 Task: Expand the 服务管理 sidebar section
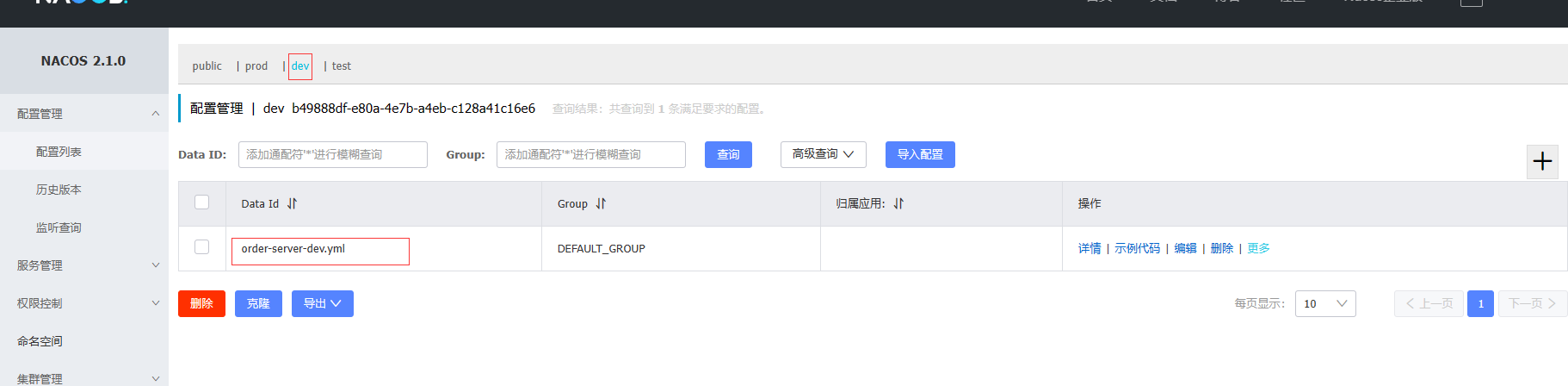pyautogui.click(x=156, y=265)
